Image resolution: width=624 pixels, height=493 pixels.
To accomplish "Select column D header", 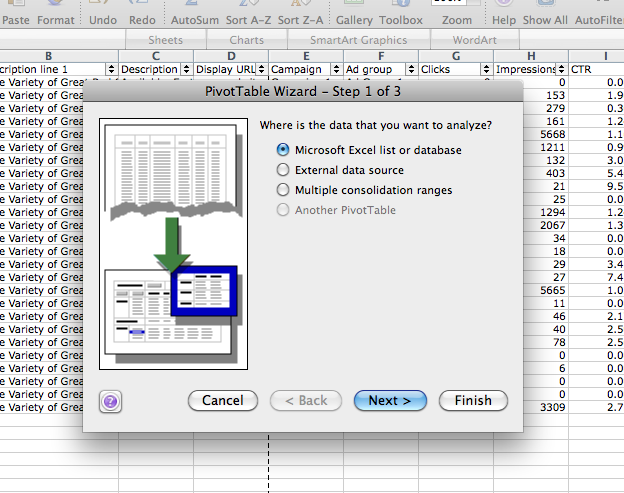I will click(231, 56).
